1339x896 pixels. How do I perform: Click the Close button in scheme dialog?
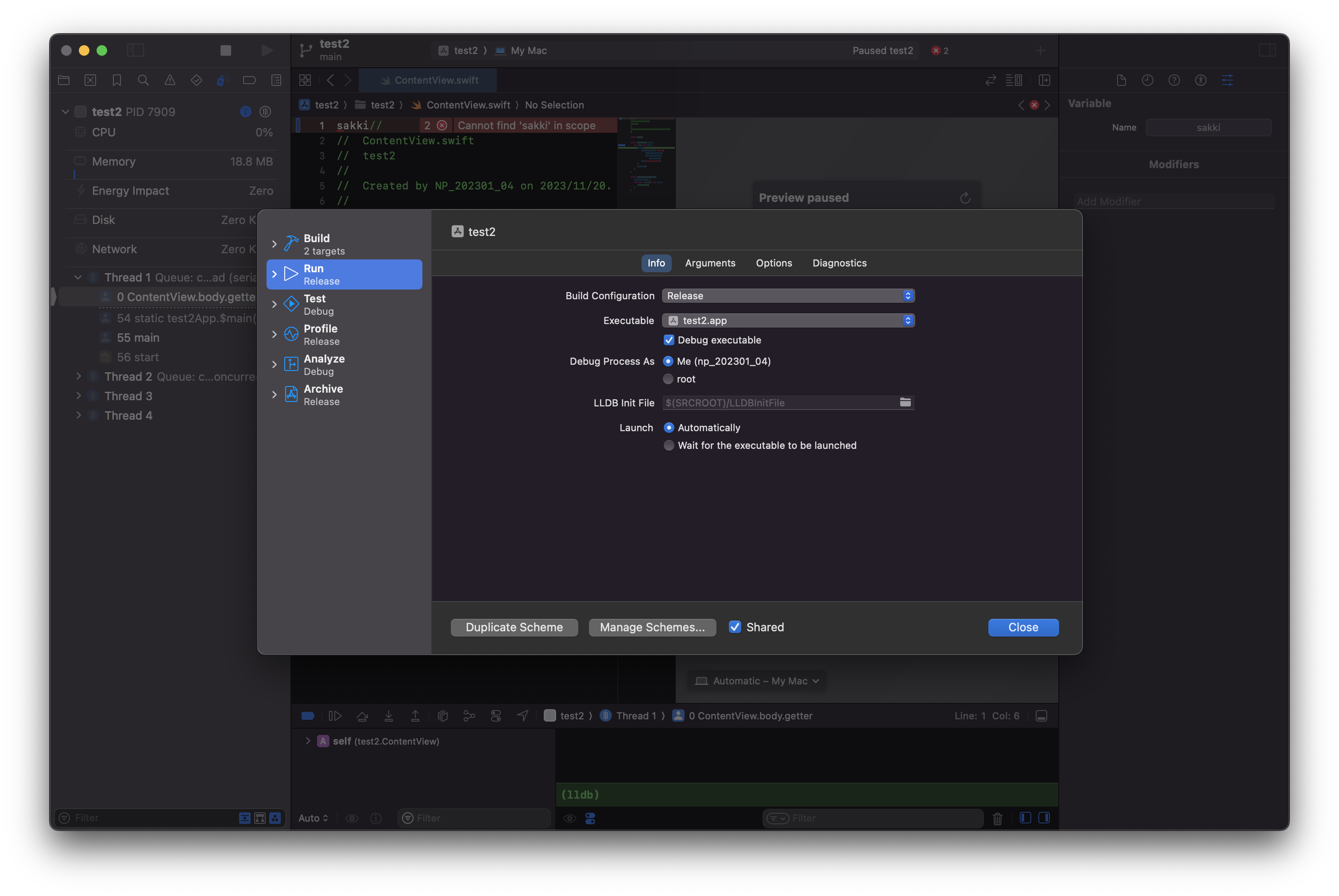click(1023, 627)
